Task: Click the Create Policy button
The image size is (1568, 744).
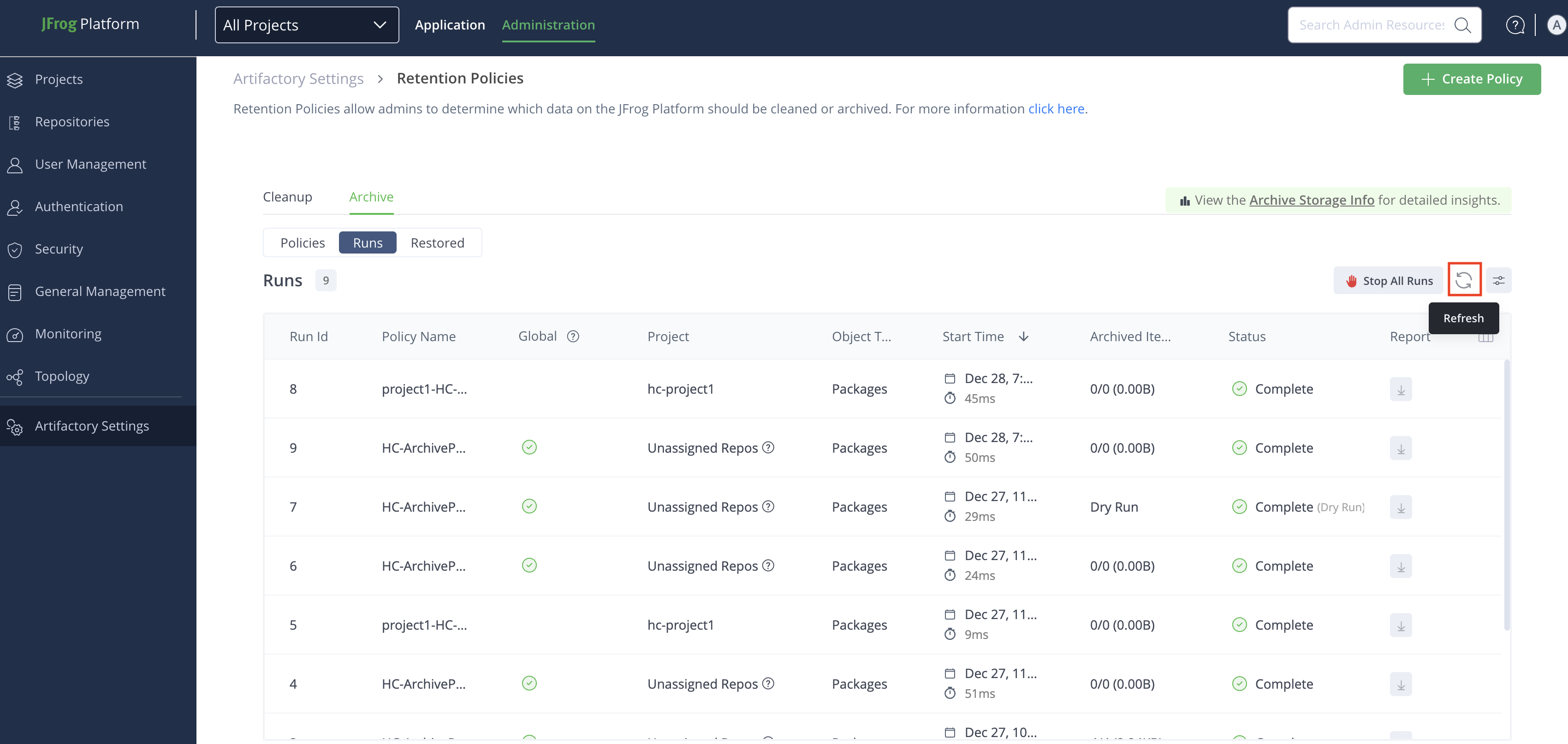Action: 1472,79
